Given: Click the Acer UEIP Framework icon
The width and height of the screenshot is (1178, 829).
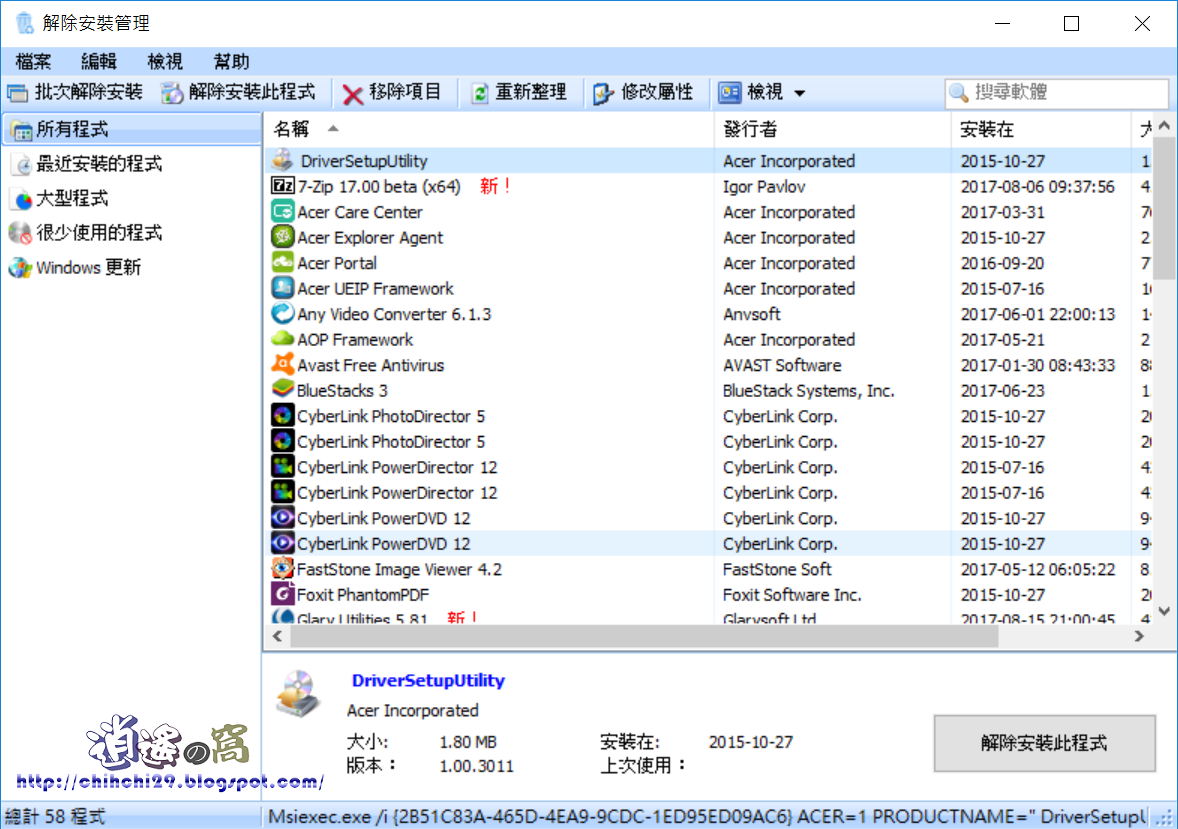Looking at the screenshot, I should click(x=282, y=288).
